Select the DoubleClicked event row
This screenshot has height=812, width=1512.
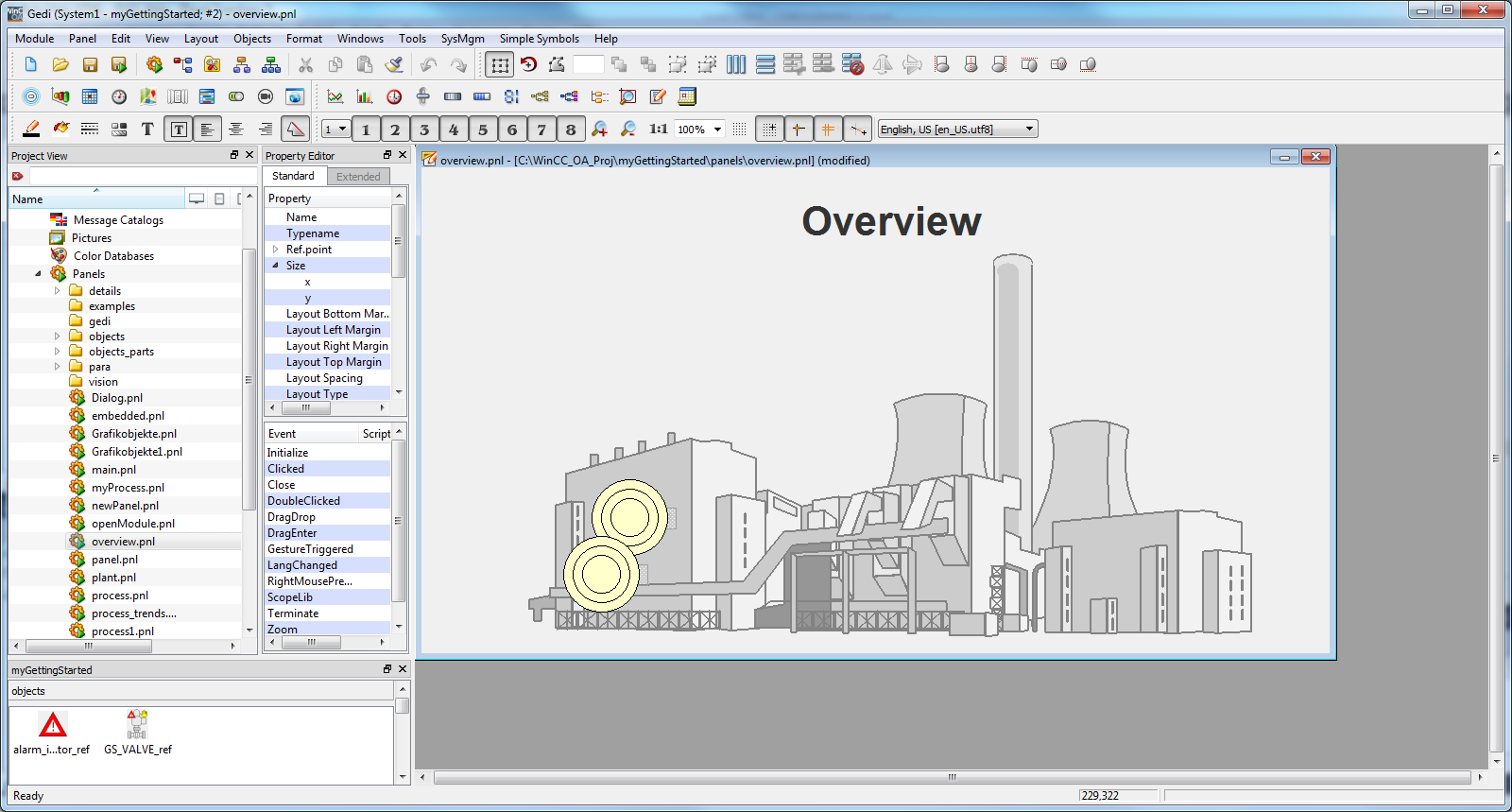[x=303, y=501]
